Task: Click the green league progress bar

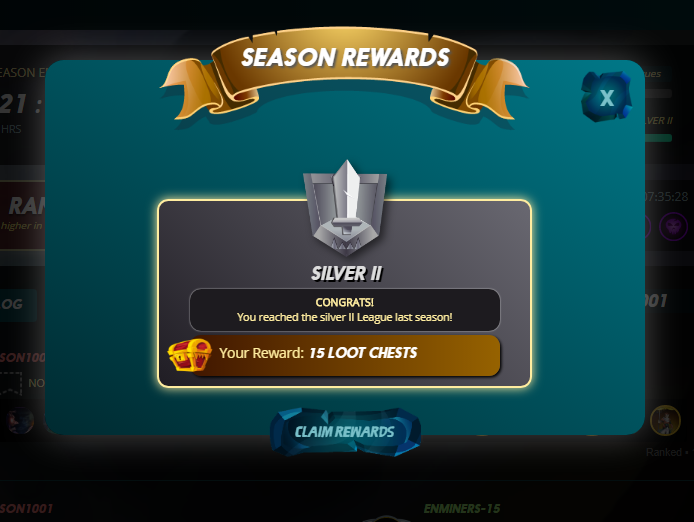Action: pos(658,138)
